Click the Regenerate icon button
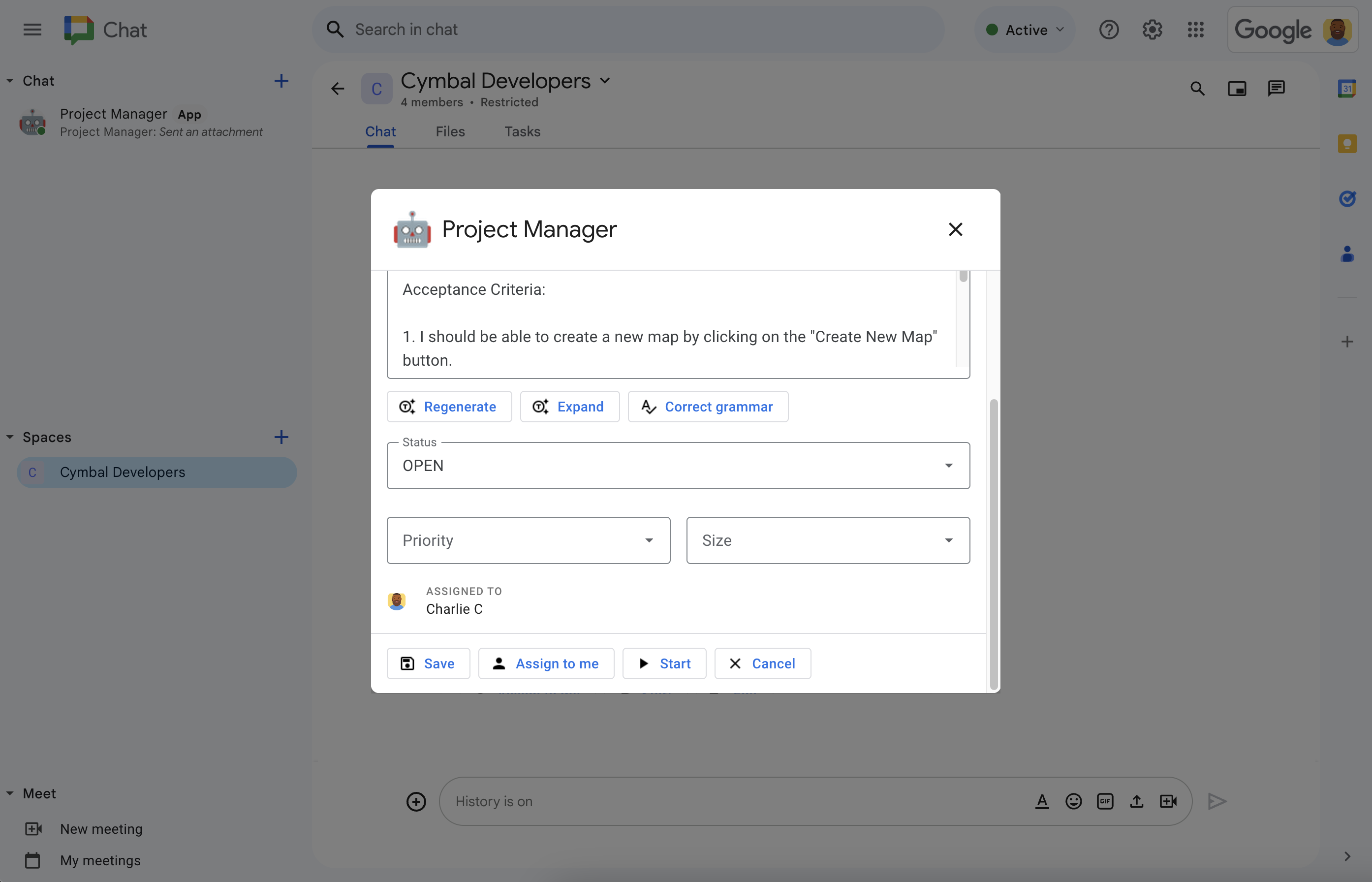The height and width of the screenshot is (882, 1372). coord(407,406)
